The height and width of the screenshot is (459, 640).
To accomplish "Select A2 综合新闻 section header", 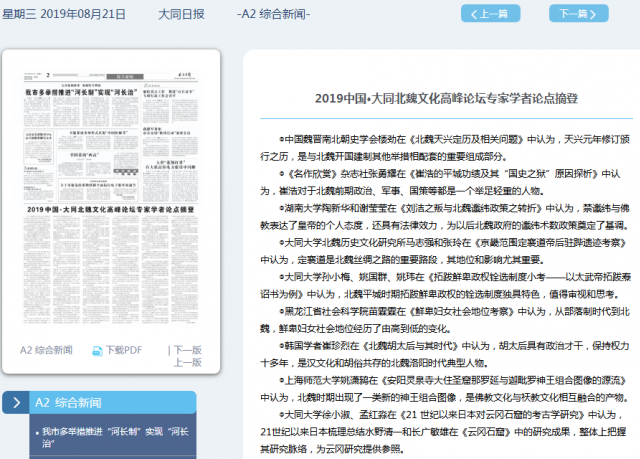I will [x=113, y=403].
